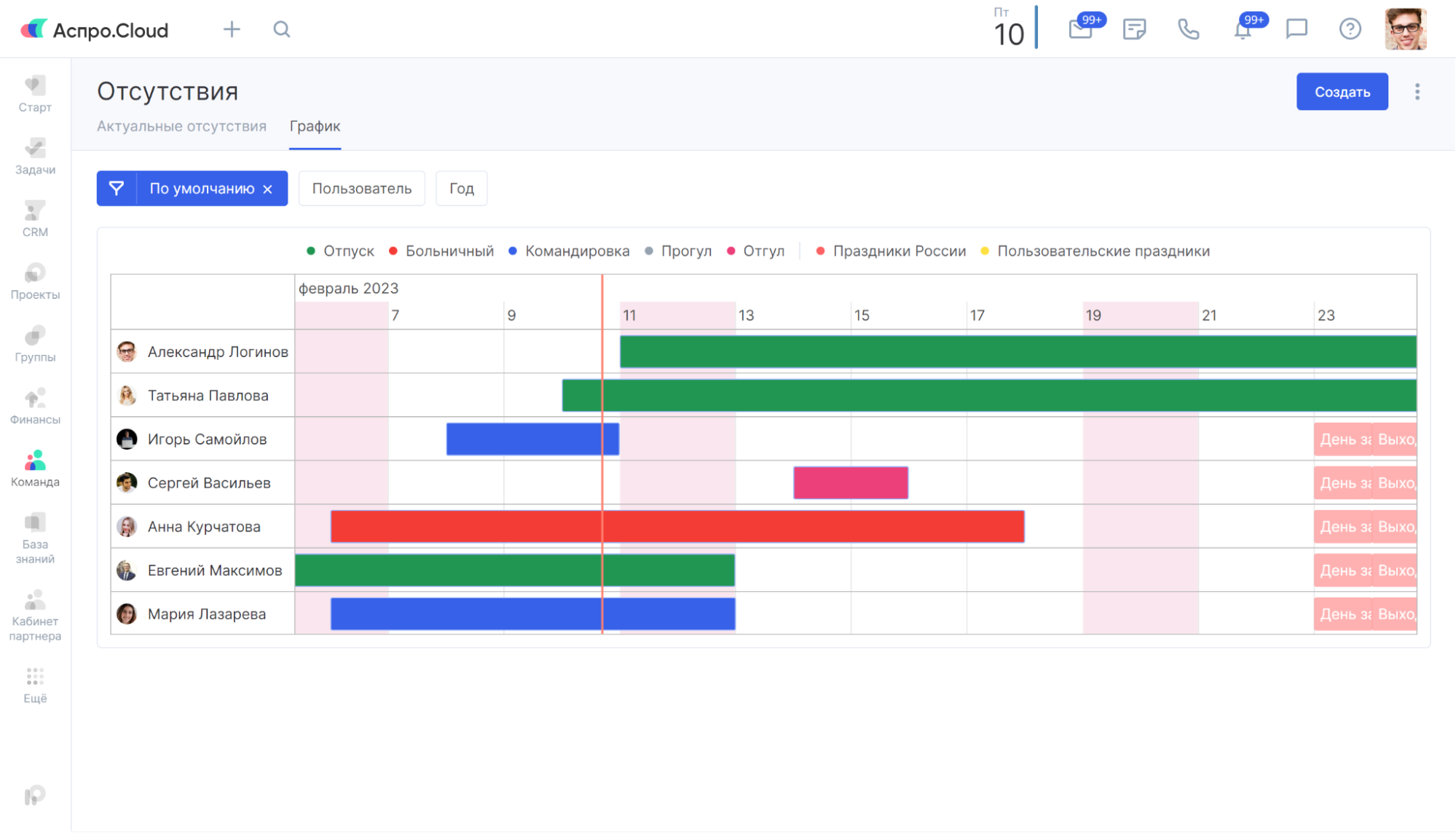Open the help question mark icon

tap(1350, 29)
